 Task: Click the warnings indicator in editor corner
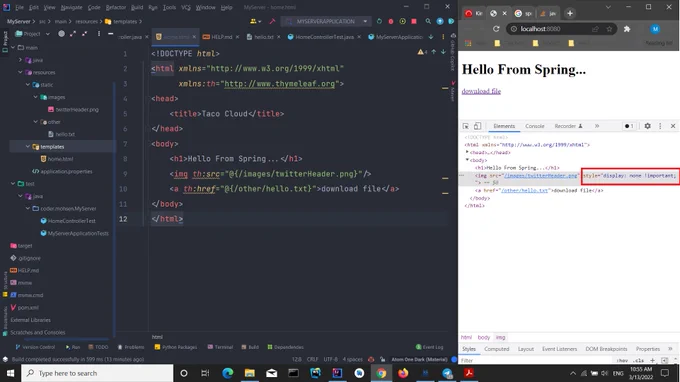pos(422,52)
